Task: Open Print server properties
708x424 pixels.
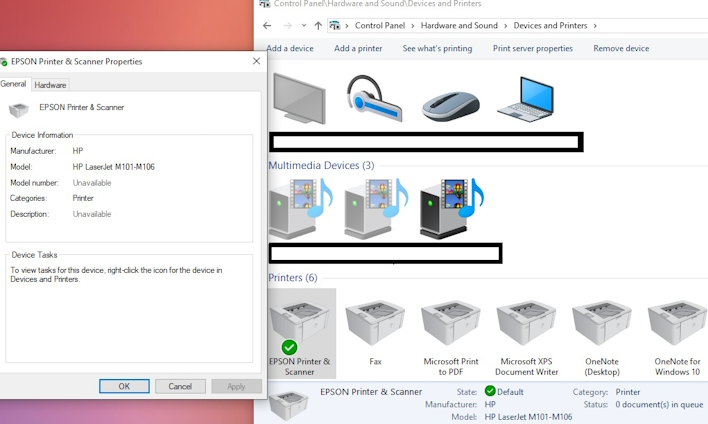Action: (533, 48)
